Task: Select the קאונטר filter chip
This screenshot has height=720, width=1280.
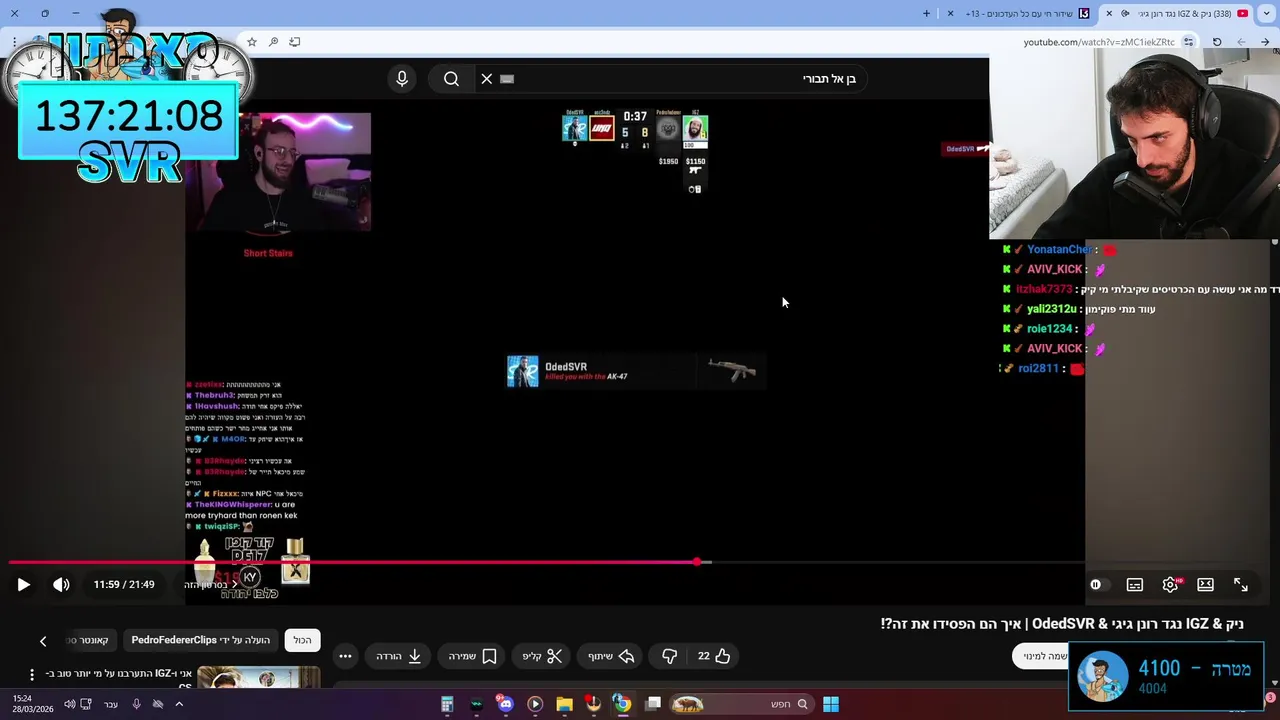Action: 88,640
